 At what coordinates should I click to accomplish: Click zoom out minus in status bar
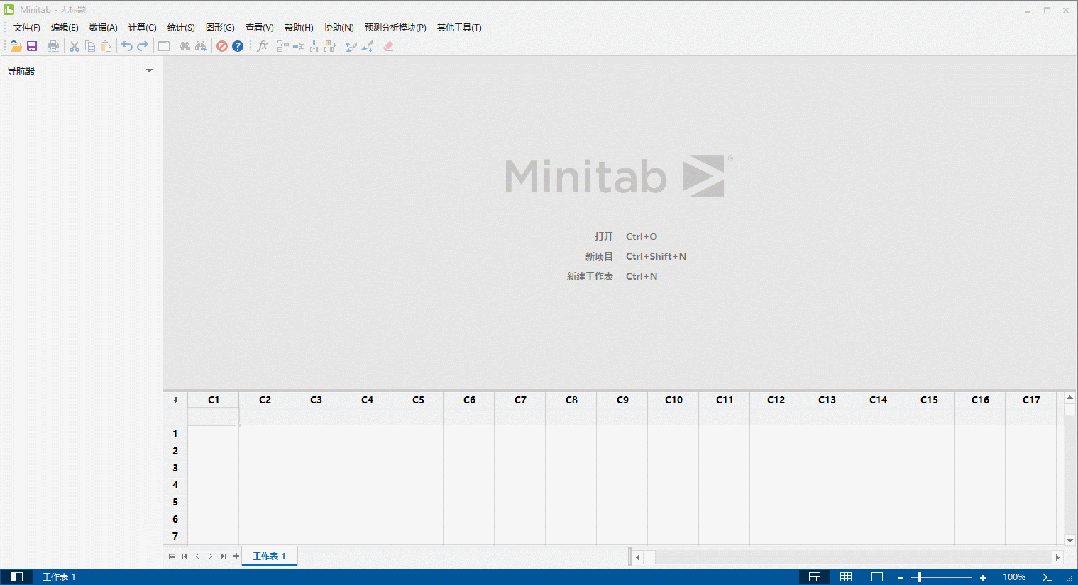point(900,577)
